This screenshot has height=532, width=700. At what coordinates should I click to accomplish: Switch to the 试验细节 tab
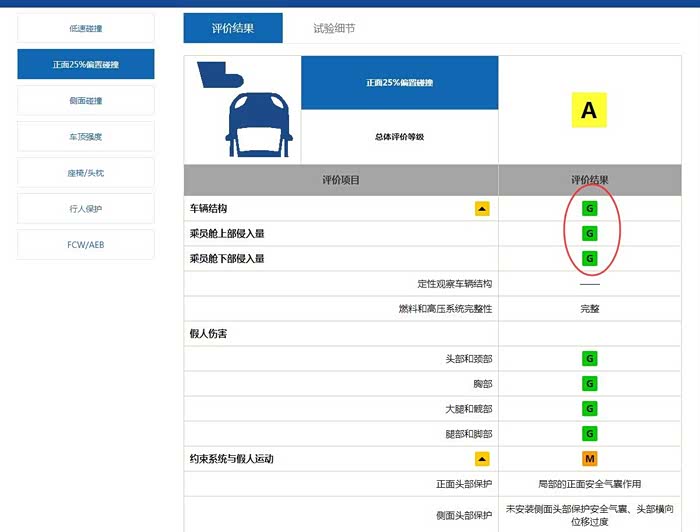tap(334, 28)
